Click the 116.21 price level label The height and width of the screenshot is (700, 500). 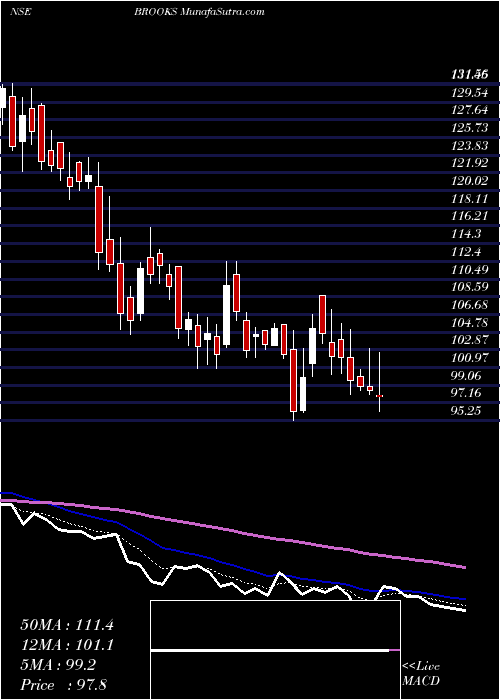(x=469, y=216)
